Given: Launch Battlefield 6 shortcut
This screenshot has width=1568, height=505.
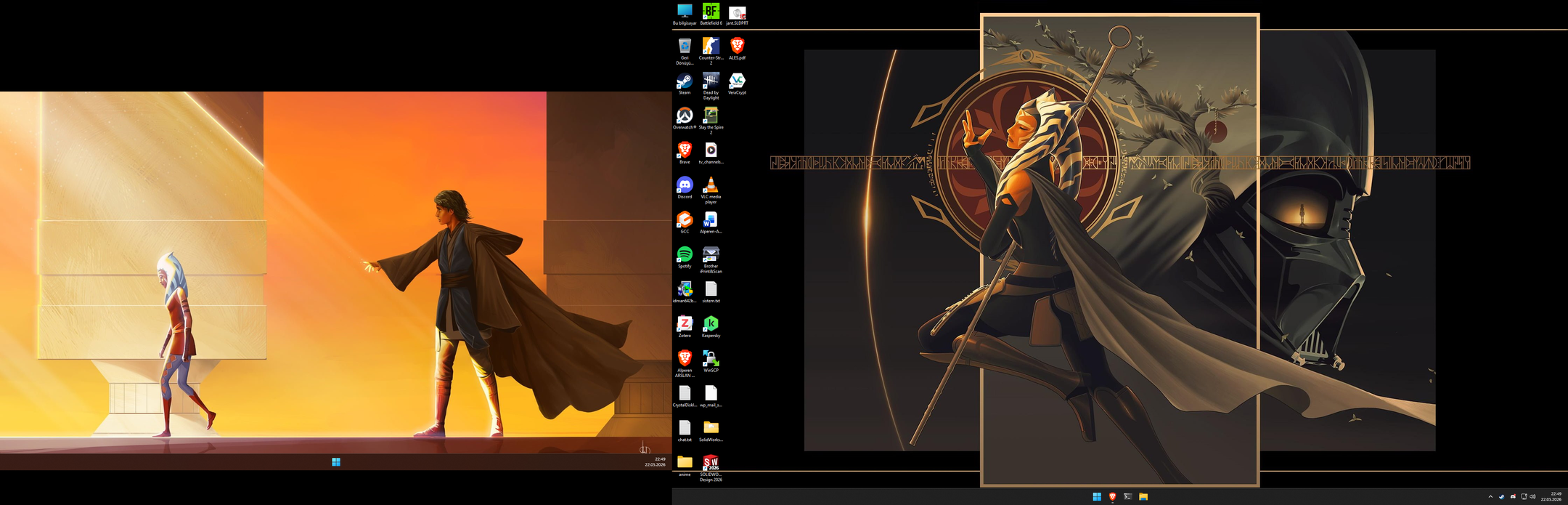Looking at the screenshot, I should [711, 15].
